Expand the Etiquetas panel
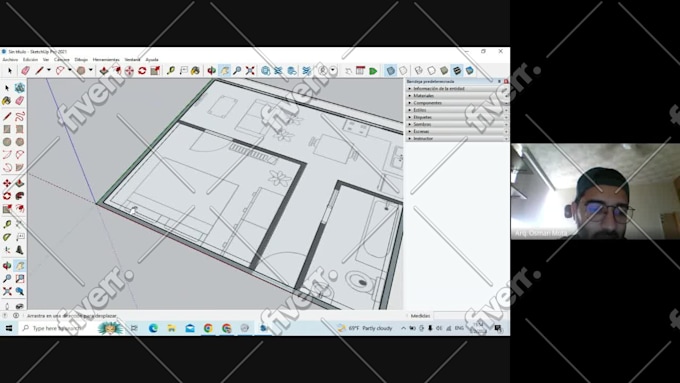680x383 pixels. [457, 117]
